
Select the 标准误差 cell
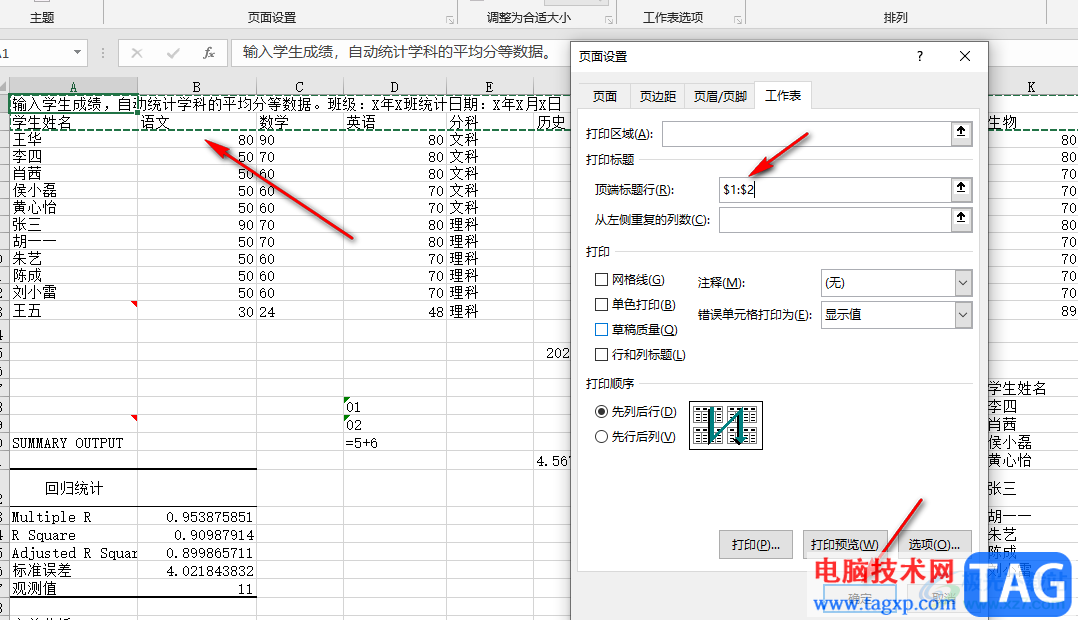[73, 571]
